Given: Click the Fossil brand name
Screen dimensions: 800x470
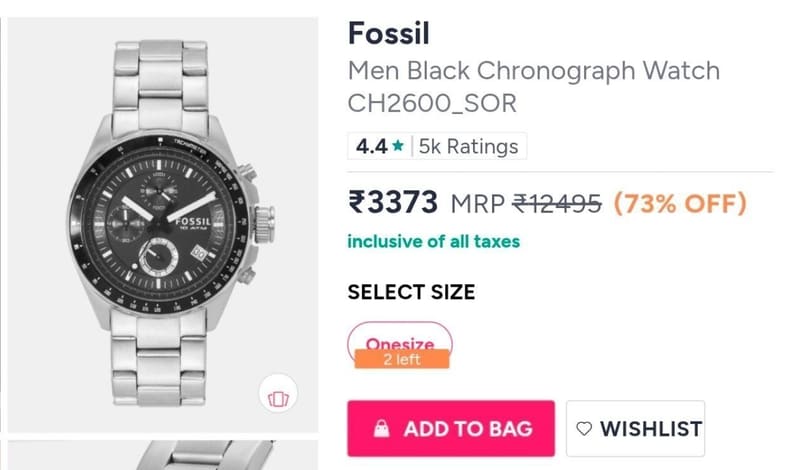Looking at the screenshot, I should pos(389,34).
